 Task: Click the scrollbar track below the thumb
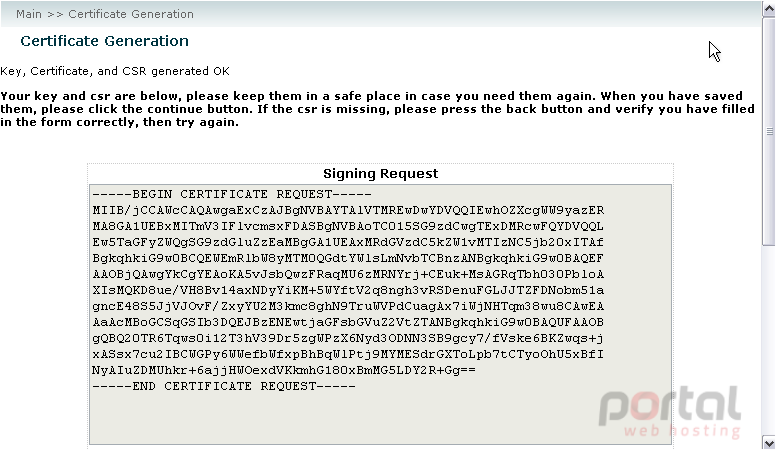769,339
